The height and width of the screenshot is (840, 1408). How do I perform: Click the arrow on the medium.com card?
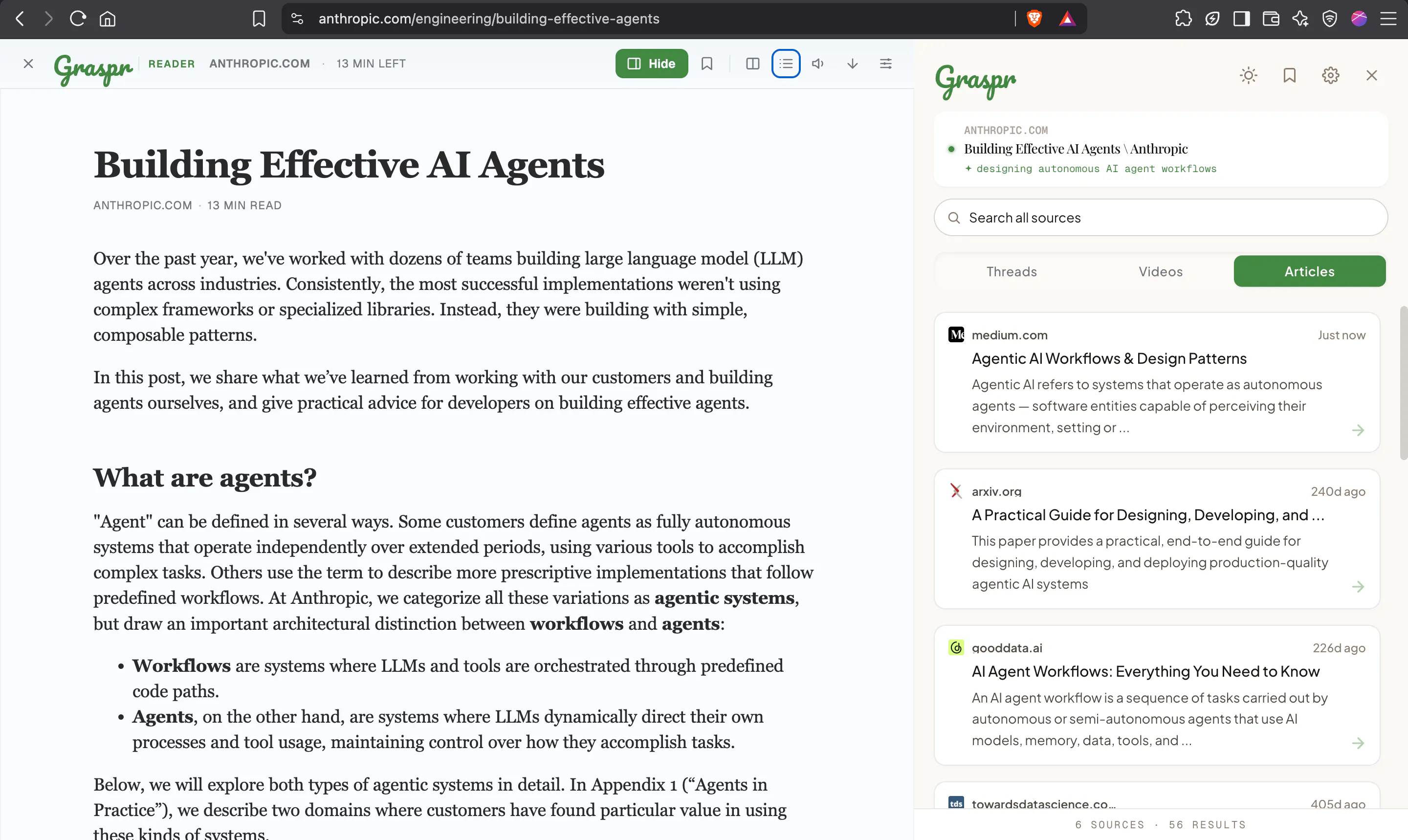coord(1358,430)
